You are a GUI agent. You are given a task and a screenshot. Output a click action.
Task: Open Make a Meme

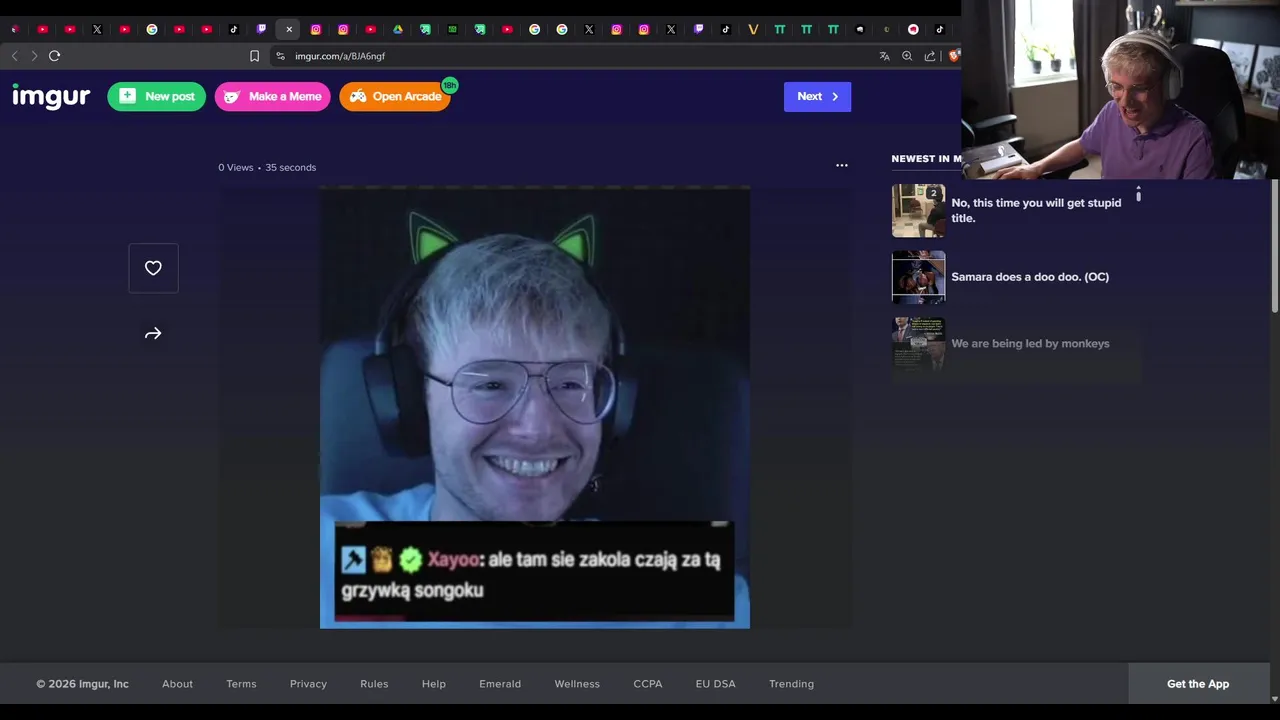(273, 96)
